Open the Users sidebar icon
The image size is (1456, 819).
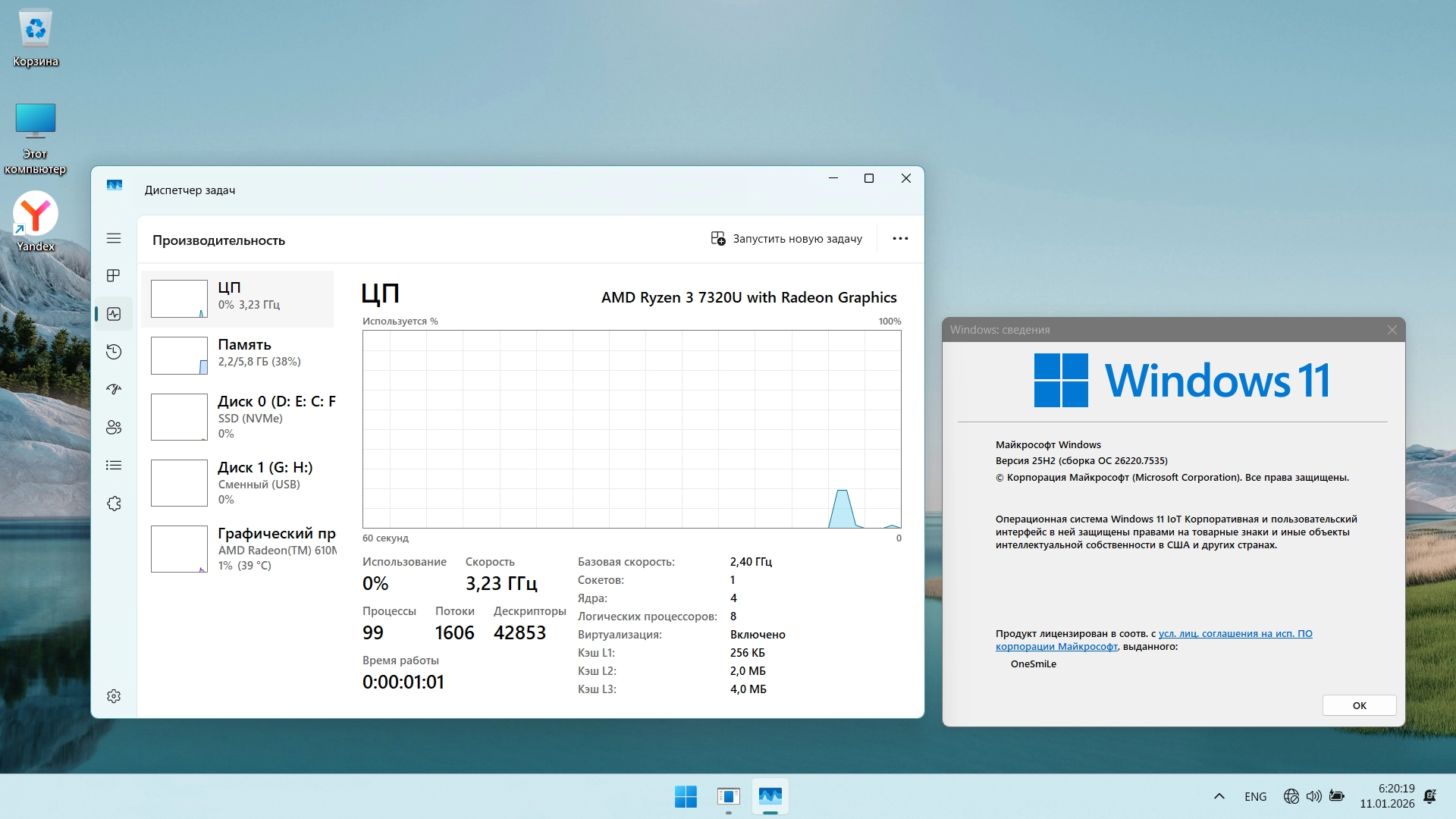[114, 427]
